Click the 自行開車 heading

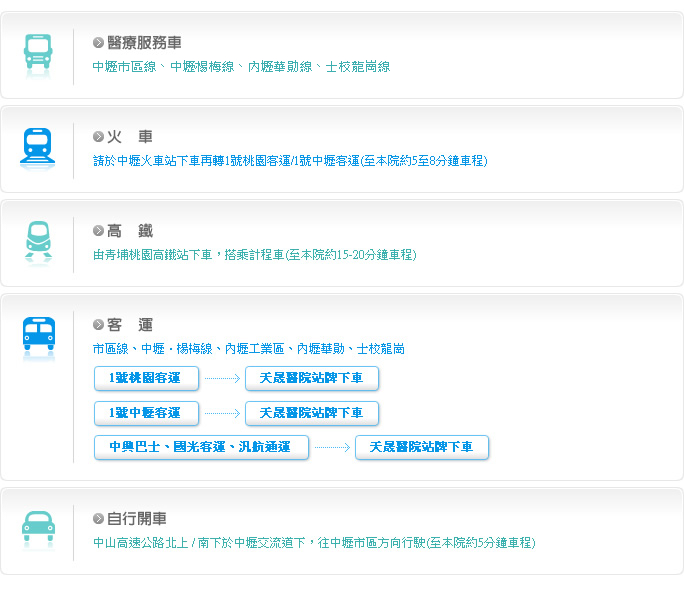137,518
